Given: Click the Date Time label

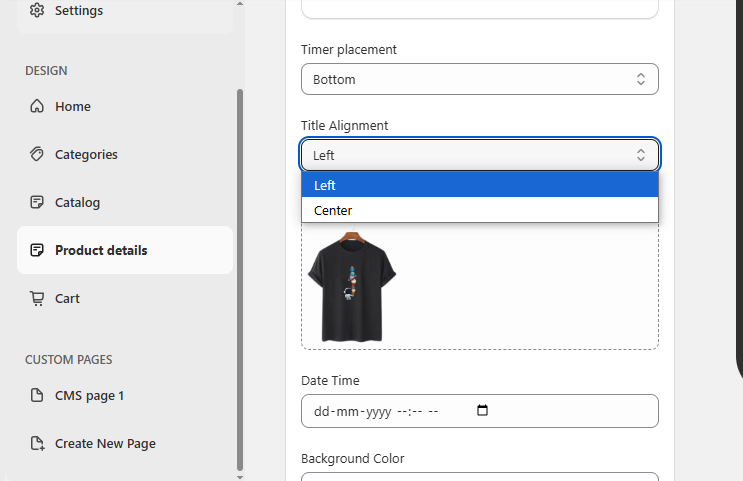Looking at the screenshot, I should tap(330, 381).
